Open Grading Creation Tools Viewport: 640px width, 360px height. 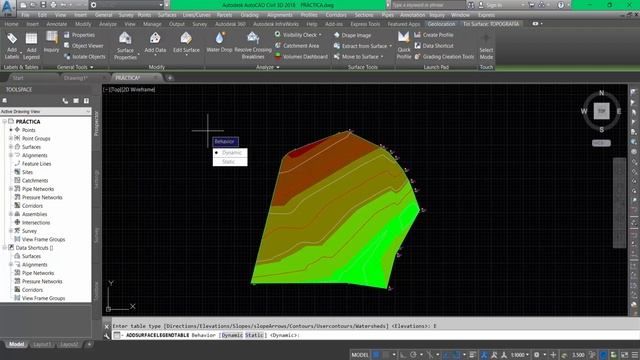pyautogui.click(x=444, y=57)
